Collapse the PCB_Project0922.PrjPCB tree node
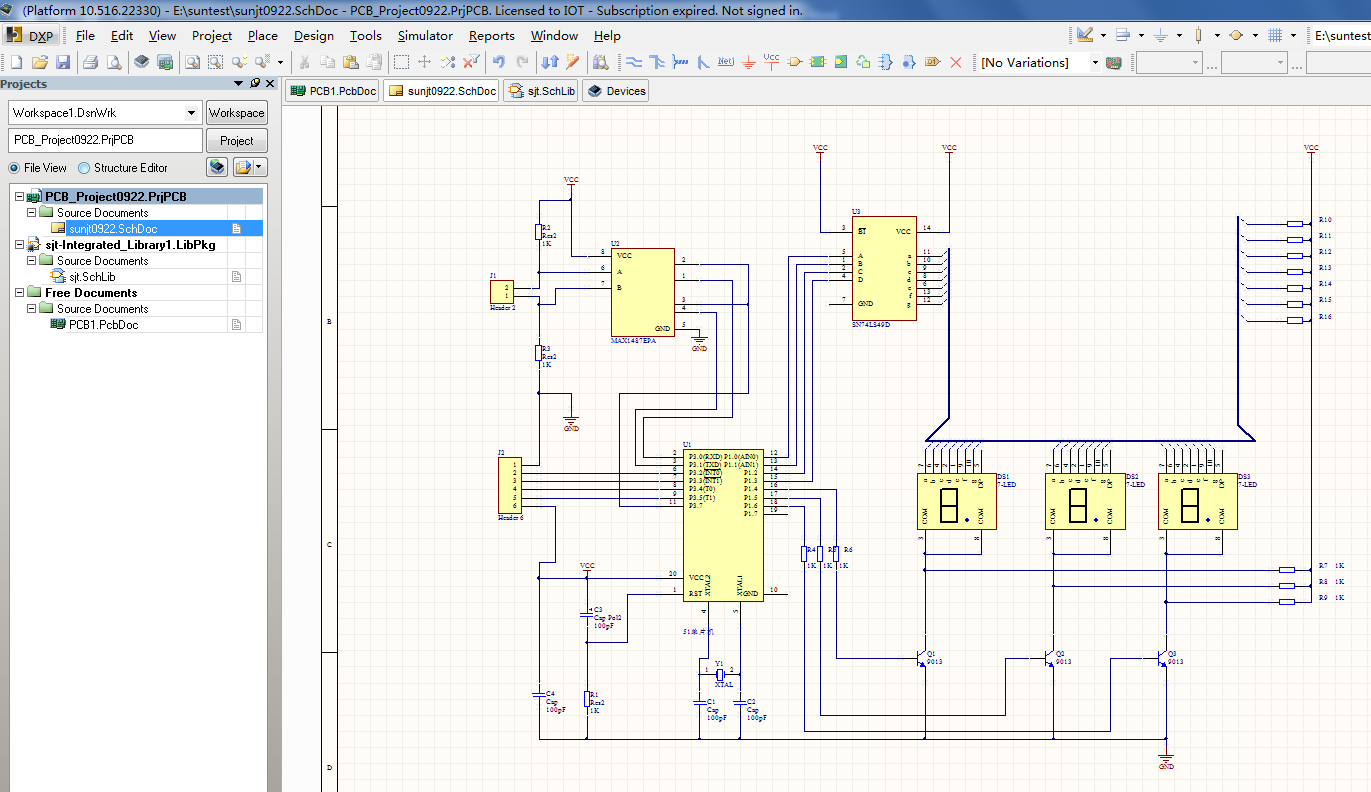This screenshot has height=792, width=1371. [x=19, y=197]
